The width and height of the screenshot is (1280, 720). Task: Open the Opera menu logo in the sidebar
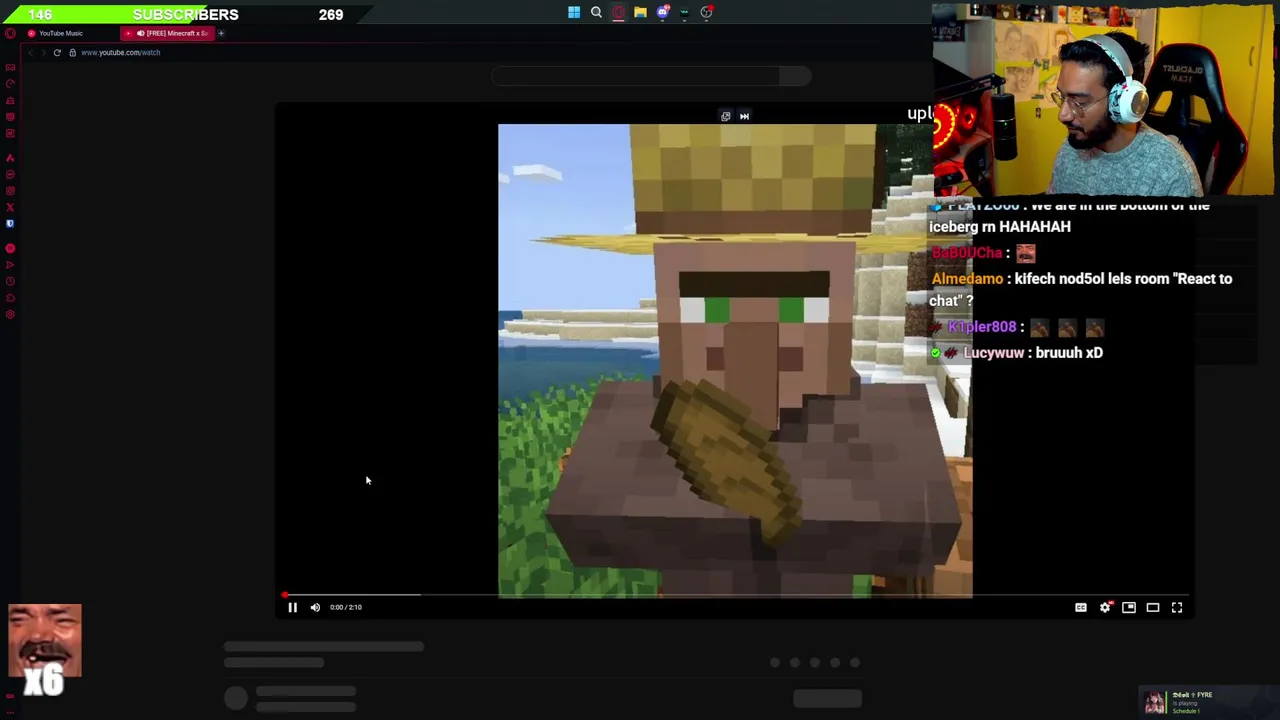pos(10,33)
